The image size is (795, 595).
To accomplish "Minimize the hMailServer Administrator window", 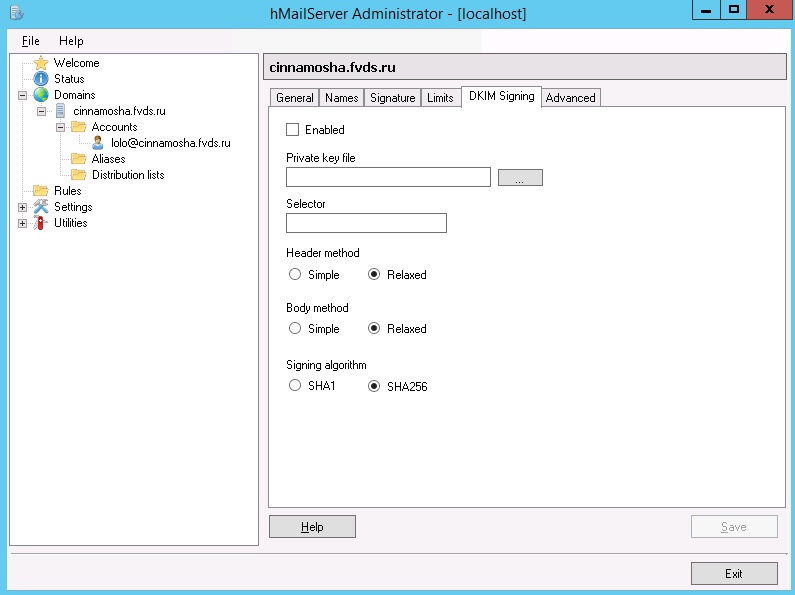I will point(706,10).
